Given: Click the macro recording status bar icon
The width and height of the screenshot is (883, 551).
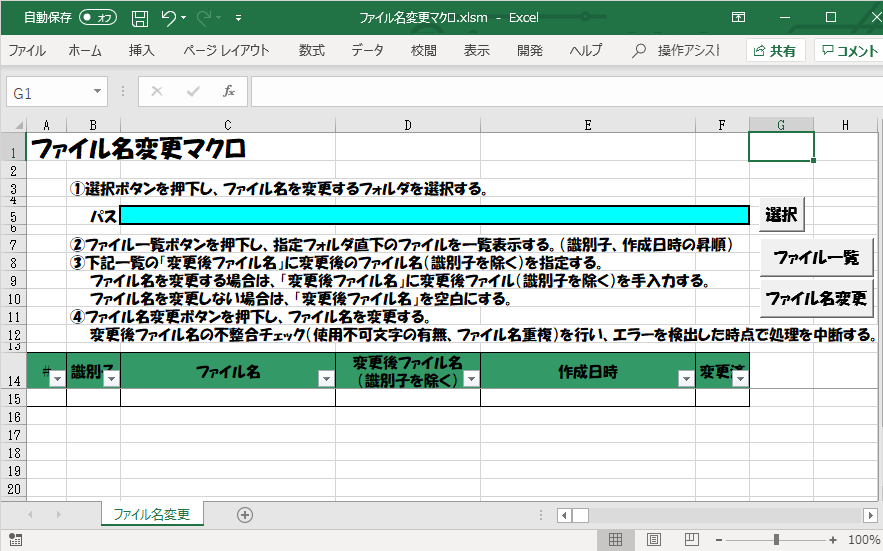Looking at the screenshot, I should pyautogui.click(x=15, y=540).
